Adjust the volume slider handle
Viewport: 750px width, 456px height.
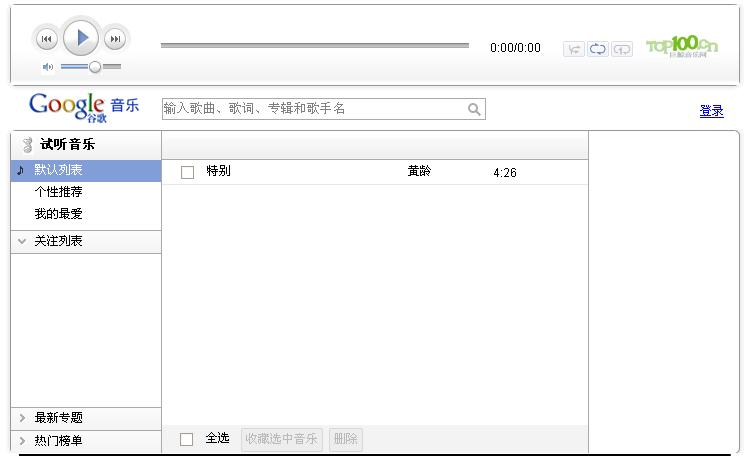95,67
